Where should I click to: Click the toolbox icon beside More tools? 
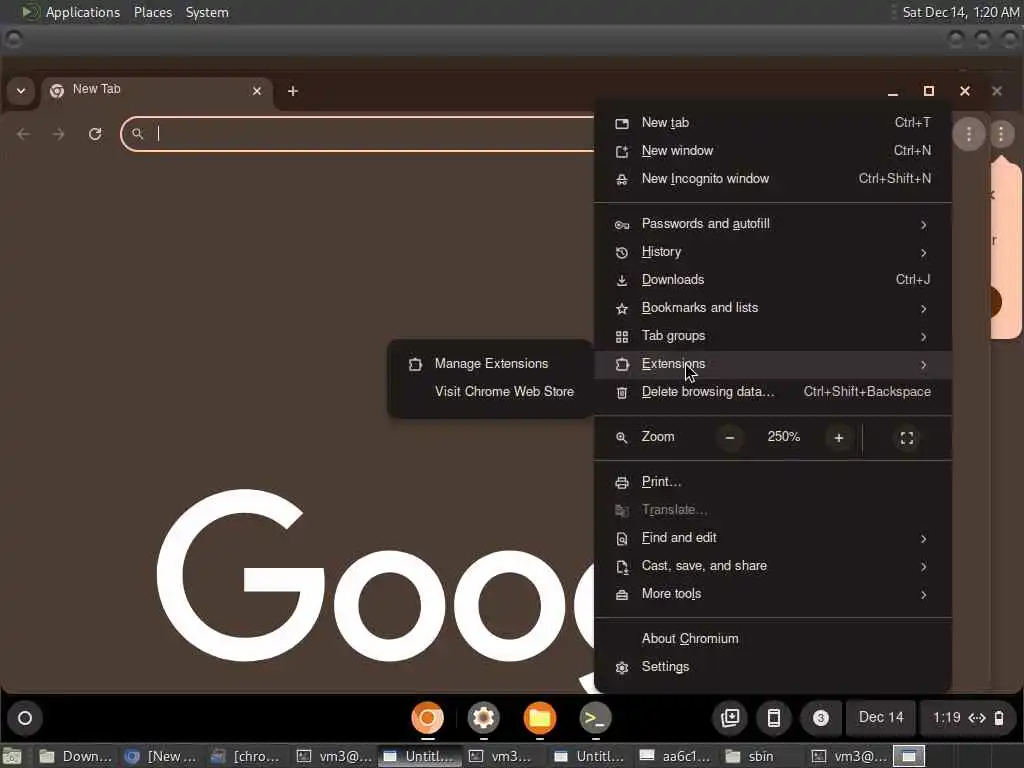pos(622,595)
